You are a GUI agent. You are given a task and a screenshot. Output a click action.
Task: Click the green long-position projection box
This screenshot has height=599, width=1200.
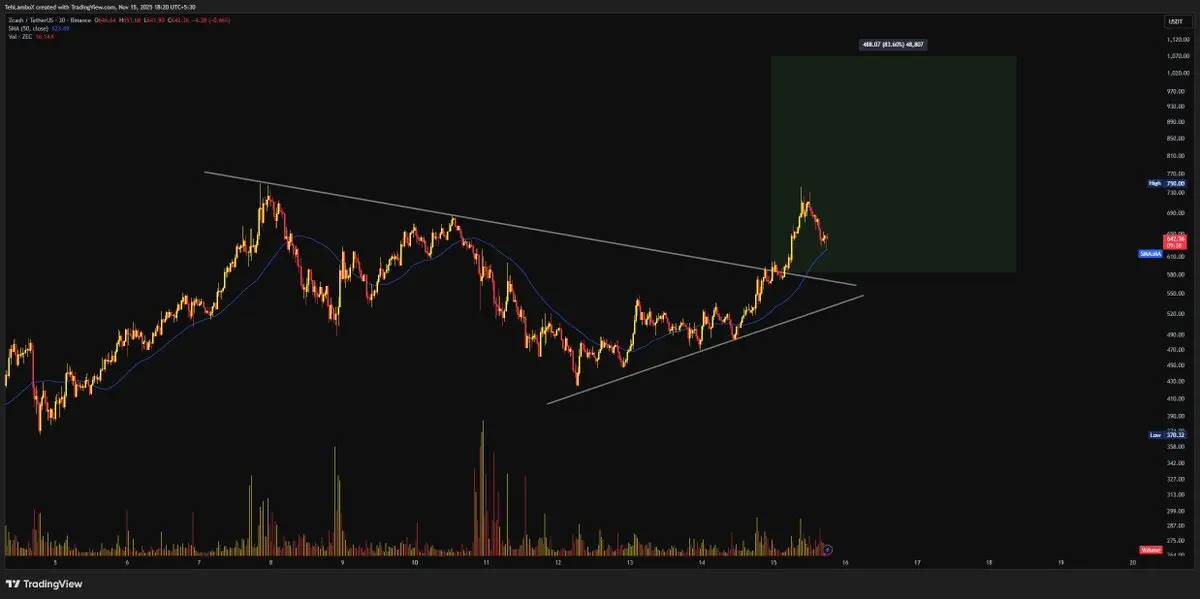(x=893, y=164)
